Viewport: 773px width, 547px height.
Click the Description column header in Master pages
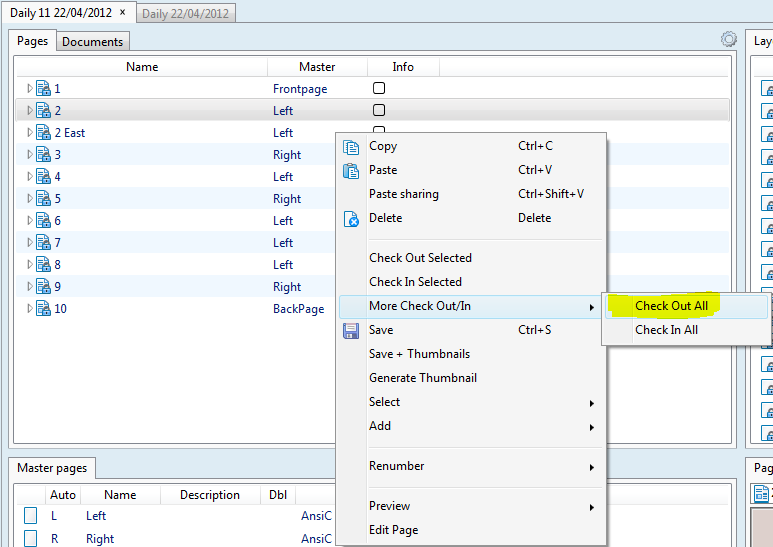(x=210, y=495)
